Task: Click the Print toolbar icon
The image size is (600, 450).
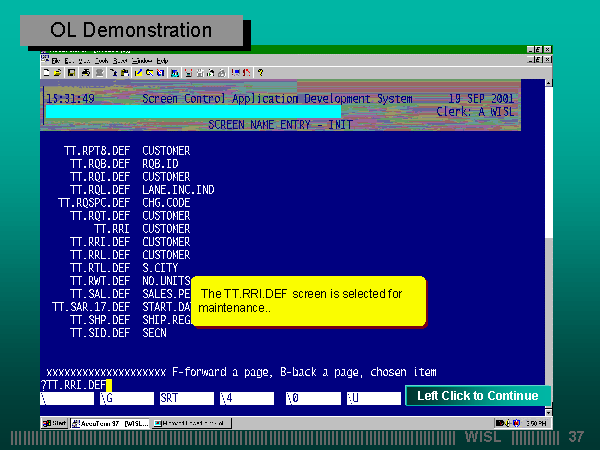Action: point(86,73)
